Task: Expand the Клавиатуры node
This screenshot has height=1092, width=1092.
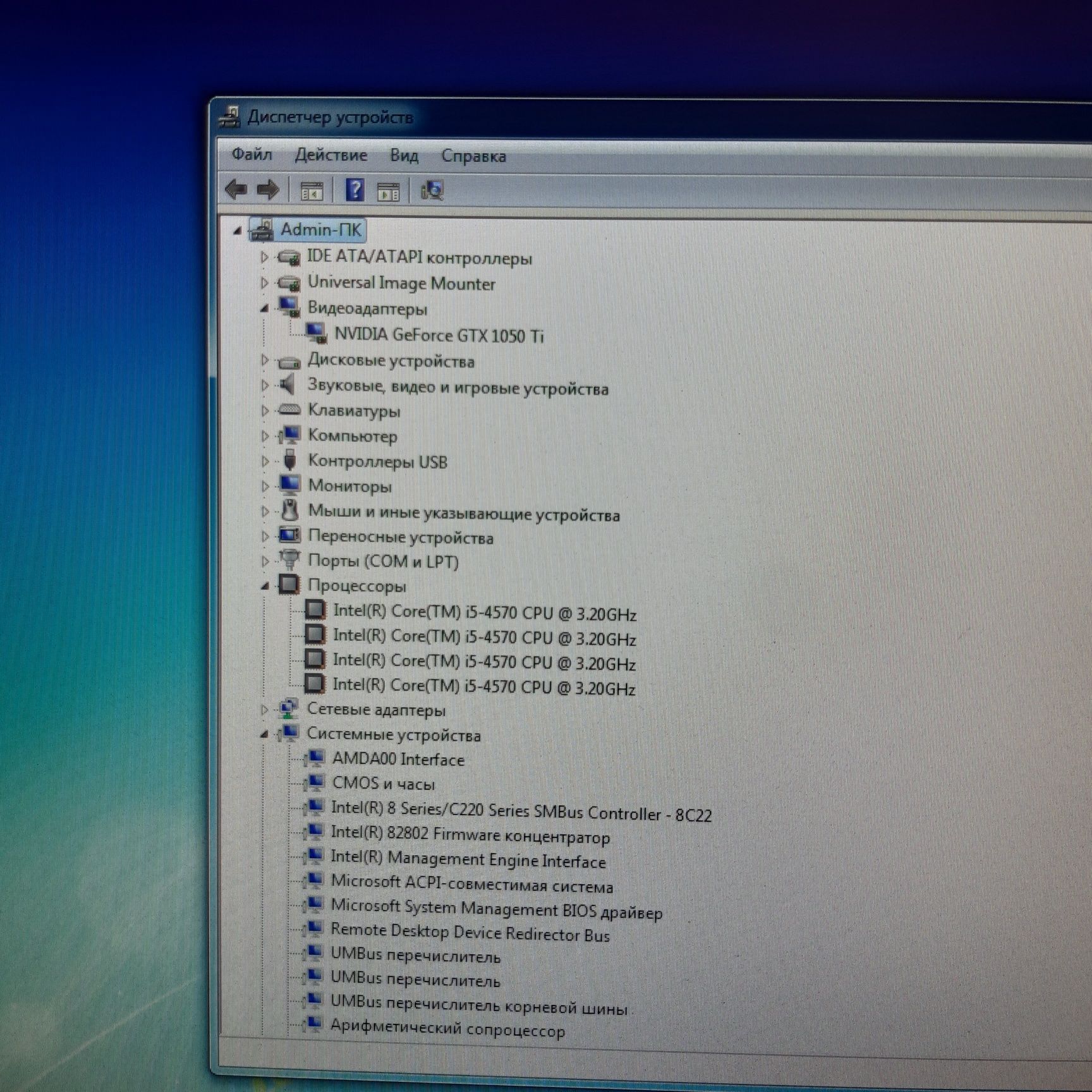Action: click(x=265, y=411)
